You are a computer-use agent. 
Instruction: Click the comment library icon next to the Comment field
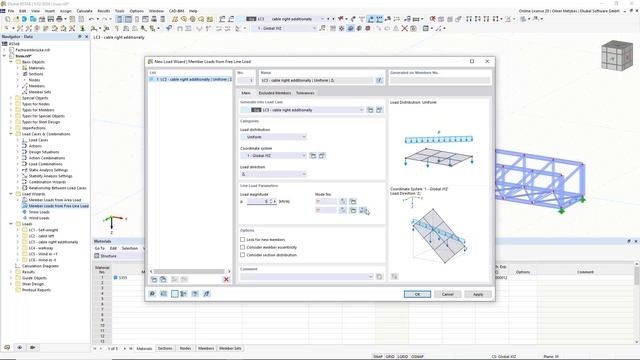[379, 277]
